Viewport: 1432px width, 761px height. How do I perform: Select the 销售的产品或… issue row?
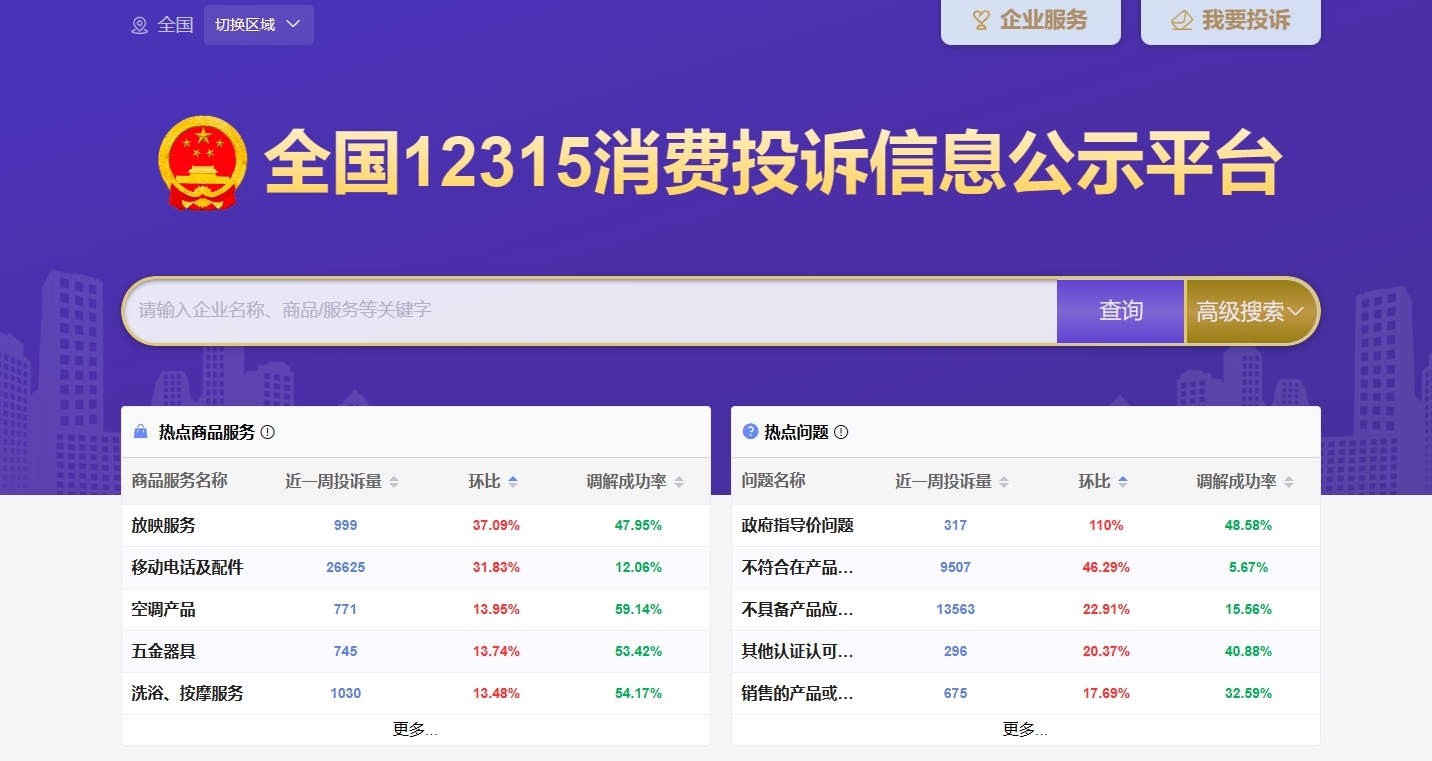coord(797,693)
